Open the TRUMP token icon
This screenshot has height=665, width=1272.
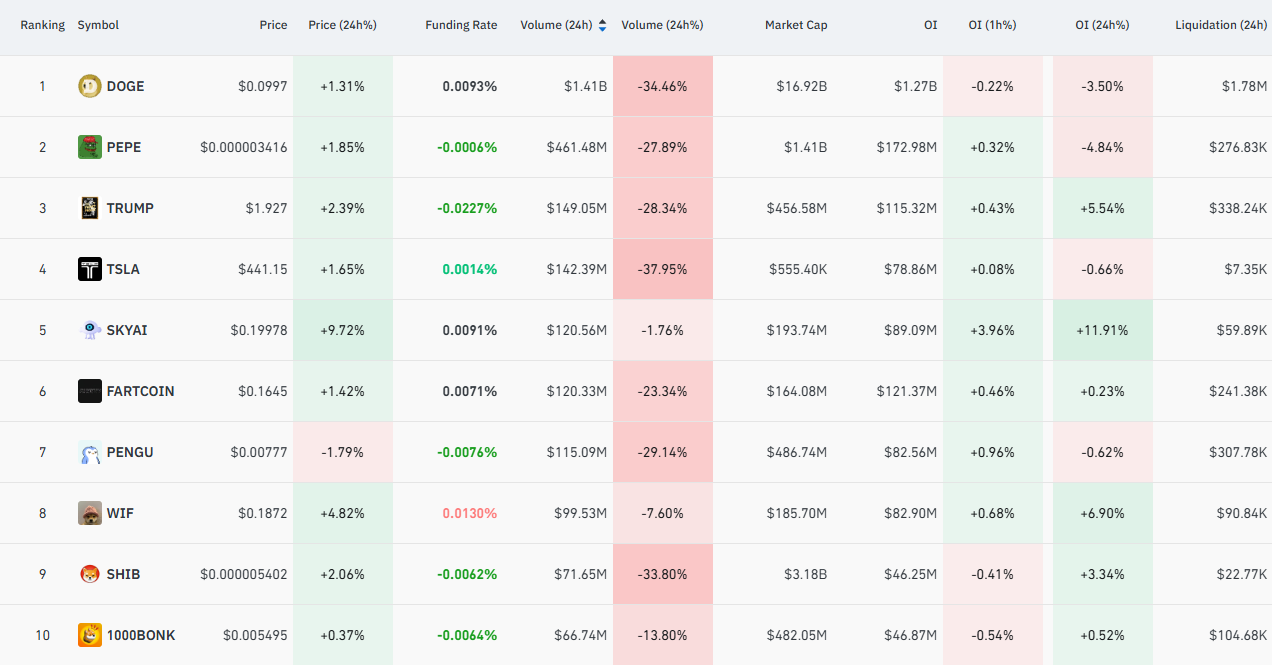point(90,208)
